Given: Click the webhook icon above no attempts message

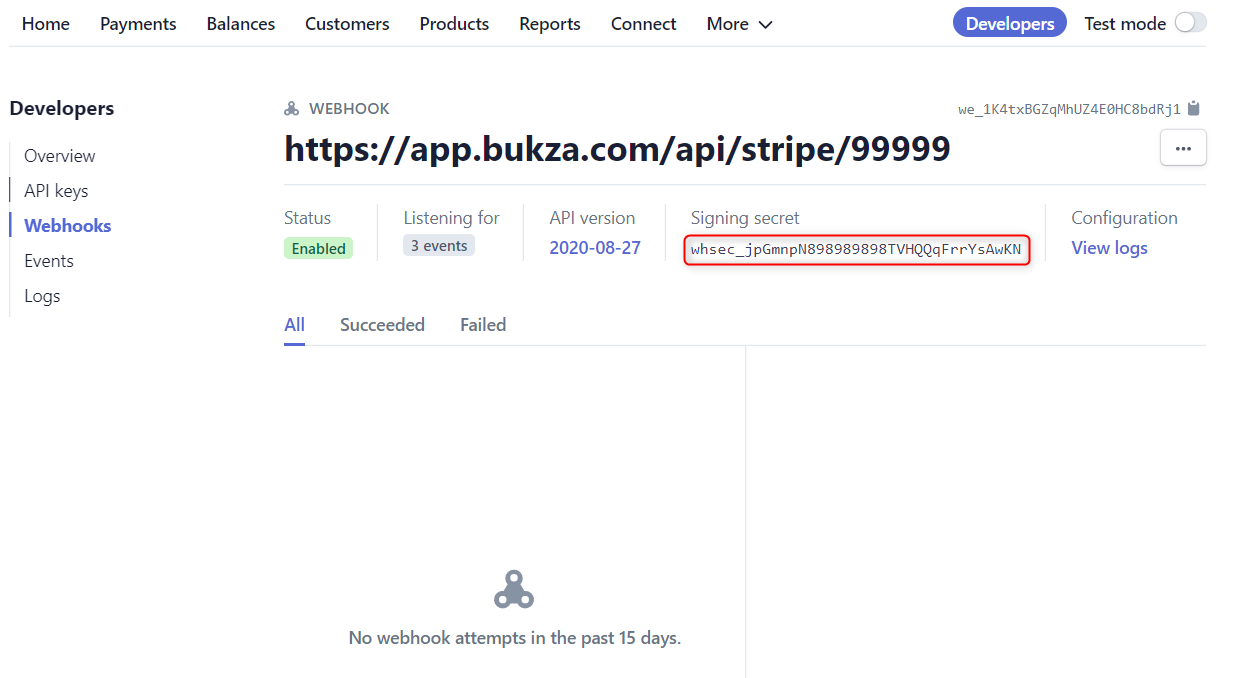Looking at the screenshot, I should click(x=514, y=590).
